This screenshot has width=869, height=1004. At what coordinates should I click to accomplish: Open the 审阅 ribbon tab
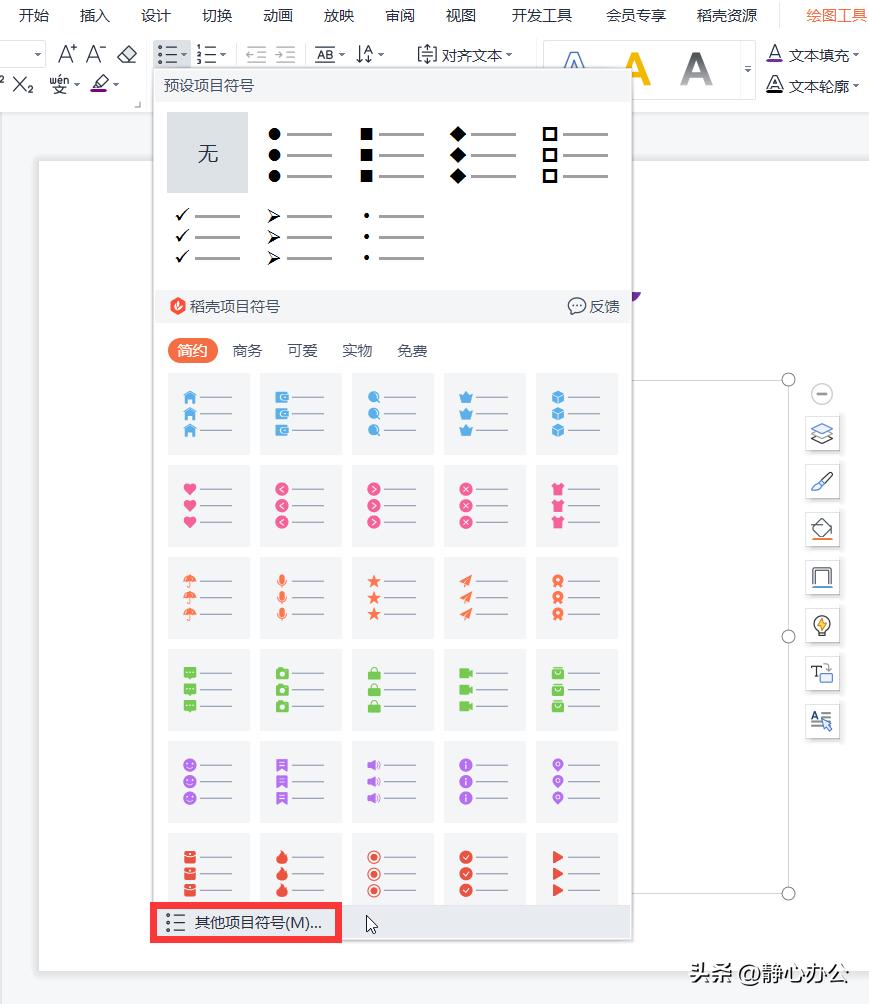(400, 15)
